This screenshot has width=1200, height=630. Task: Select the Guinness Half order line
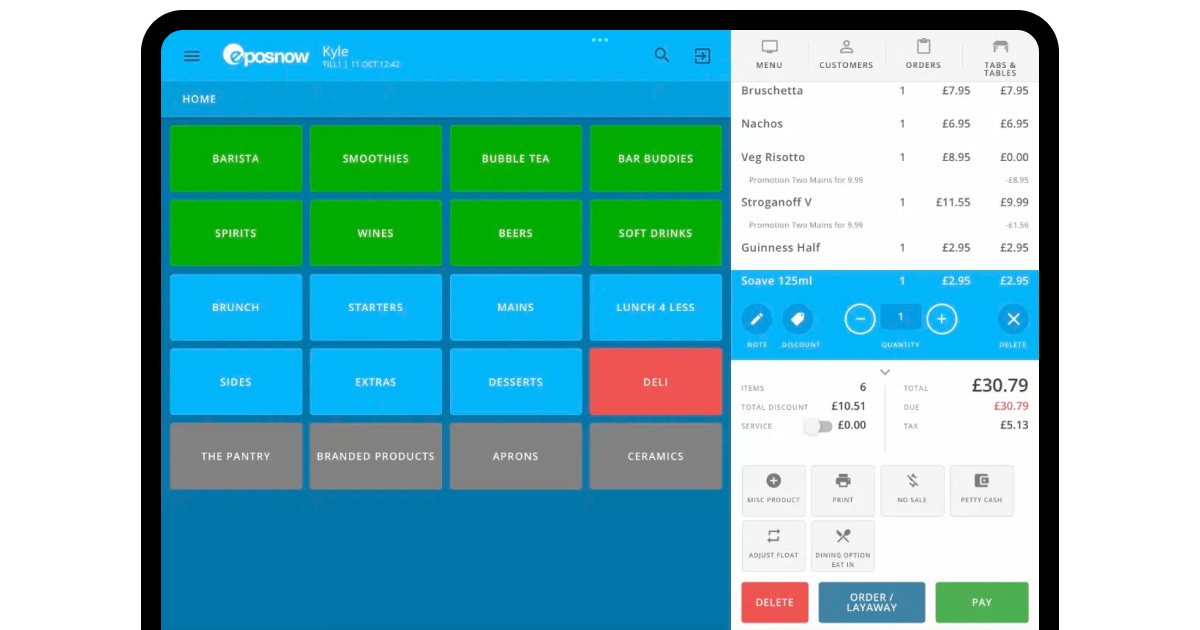(885, 248)
